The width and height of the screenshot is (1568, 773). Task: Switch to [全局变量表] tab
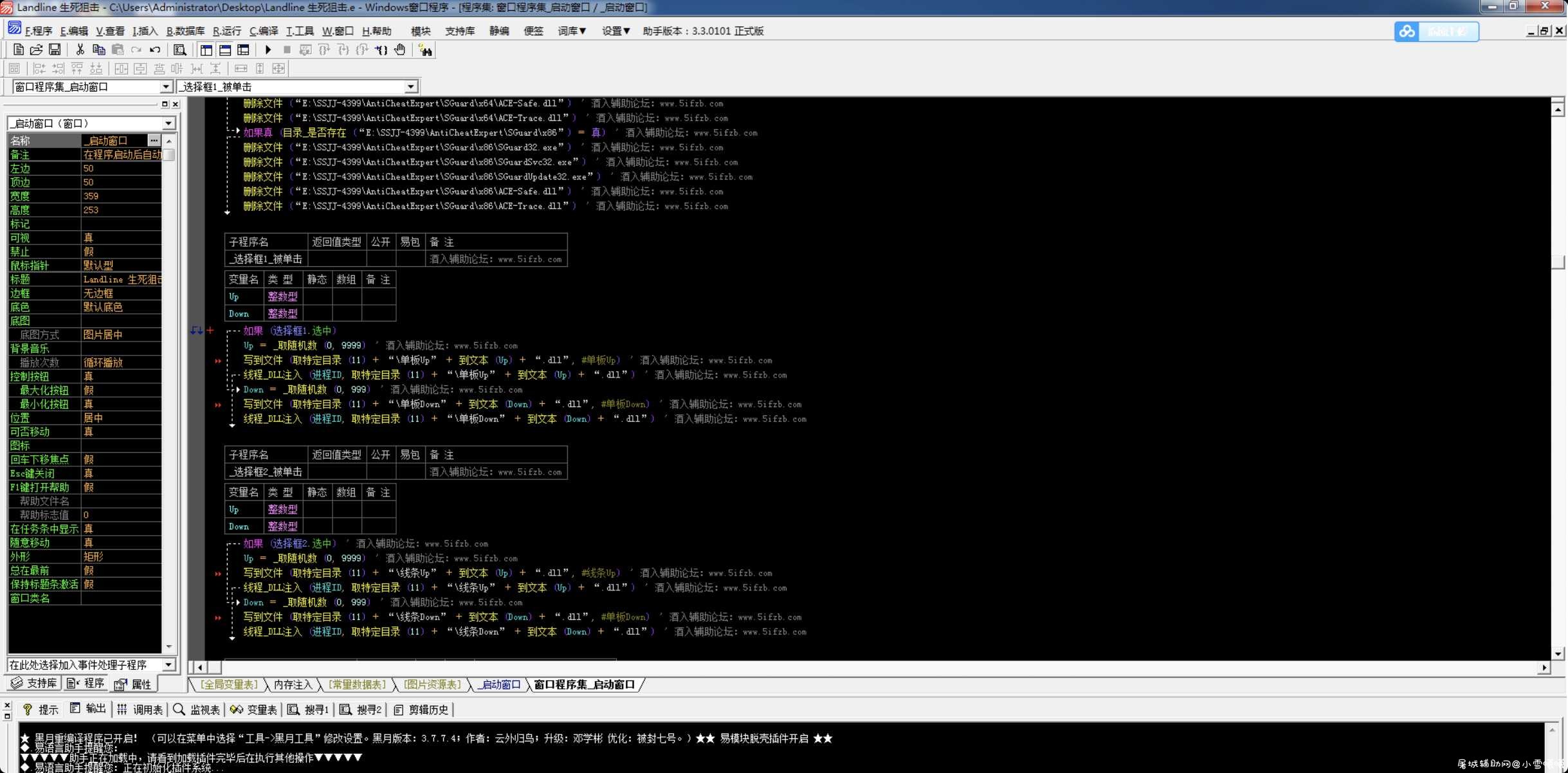pyautogui.click(x=229, y=684)
